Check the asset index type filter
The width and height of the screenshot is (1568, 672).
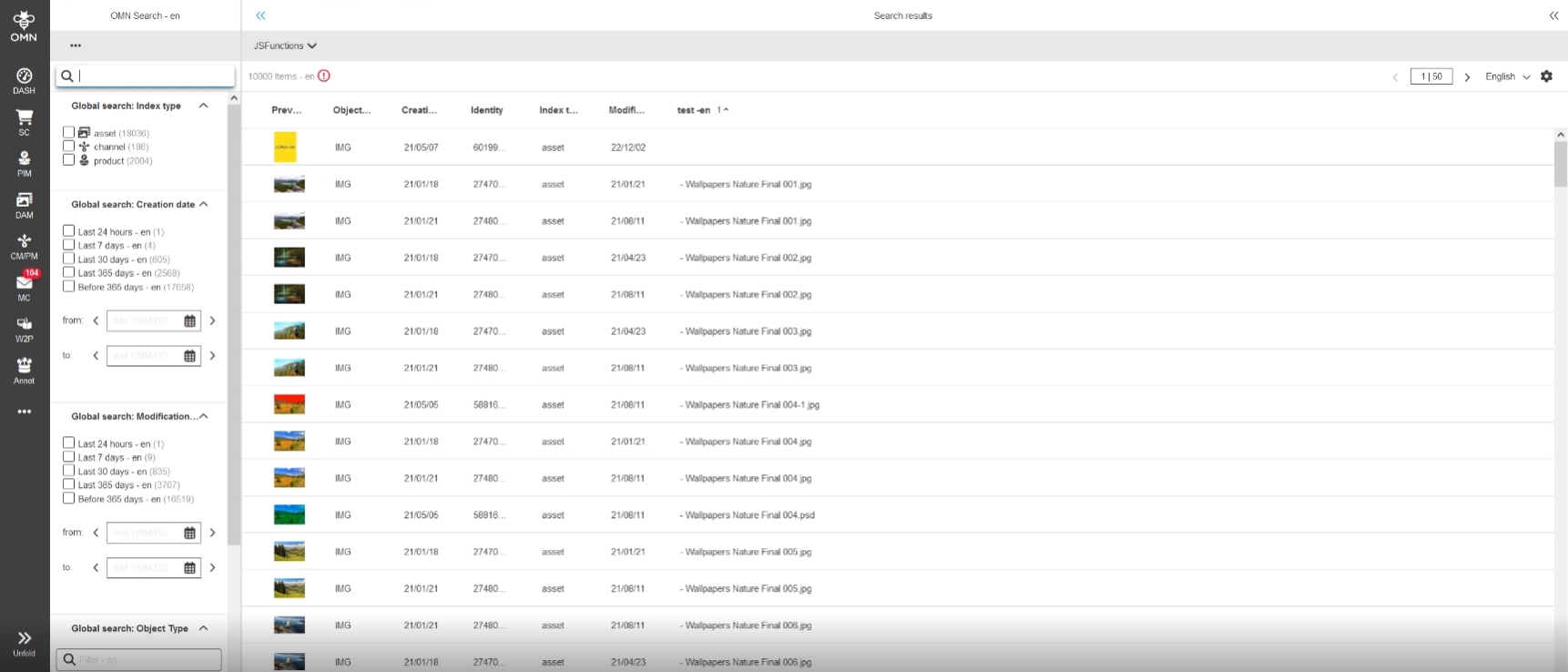coord(68,133)
